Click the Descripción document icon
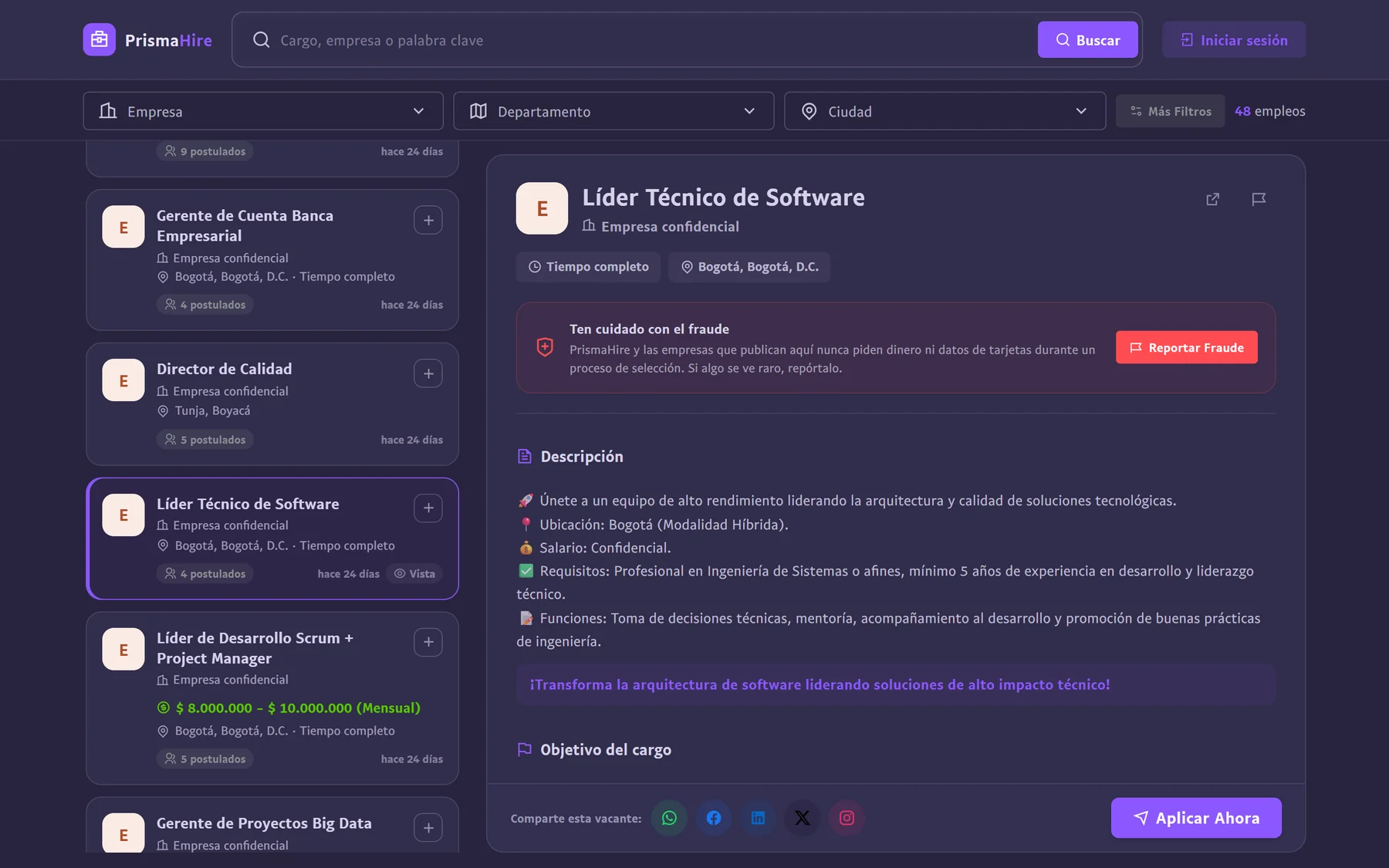 pyautogui.click(x=525, y=457)
